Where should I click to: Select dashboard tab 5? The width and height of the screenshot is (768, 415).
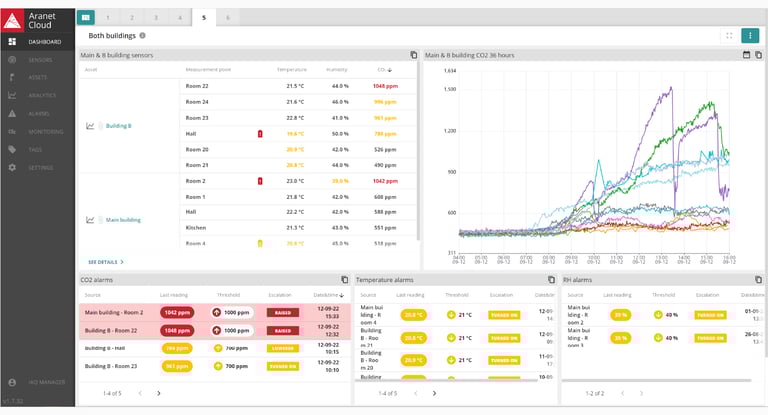point(204,18)
